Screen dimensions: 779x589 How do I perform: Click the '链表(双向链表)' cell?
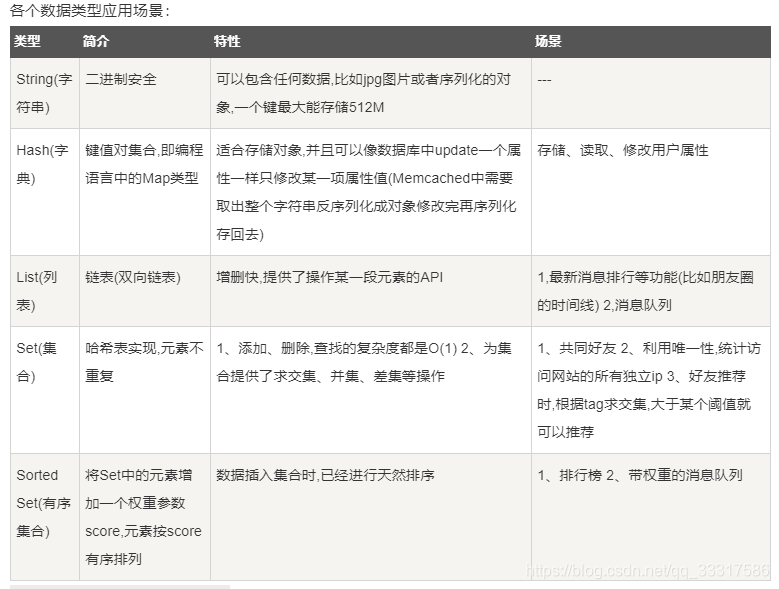coord(145,291)
